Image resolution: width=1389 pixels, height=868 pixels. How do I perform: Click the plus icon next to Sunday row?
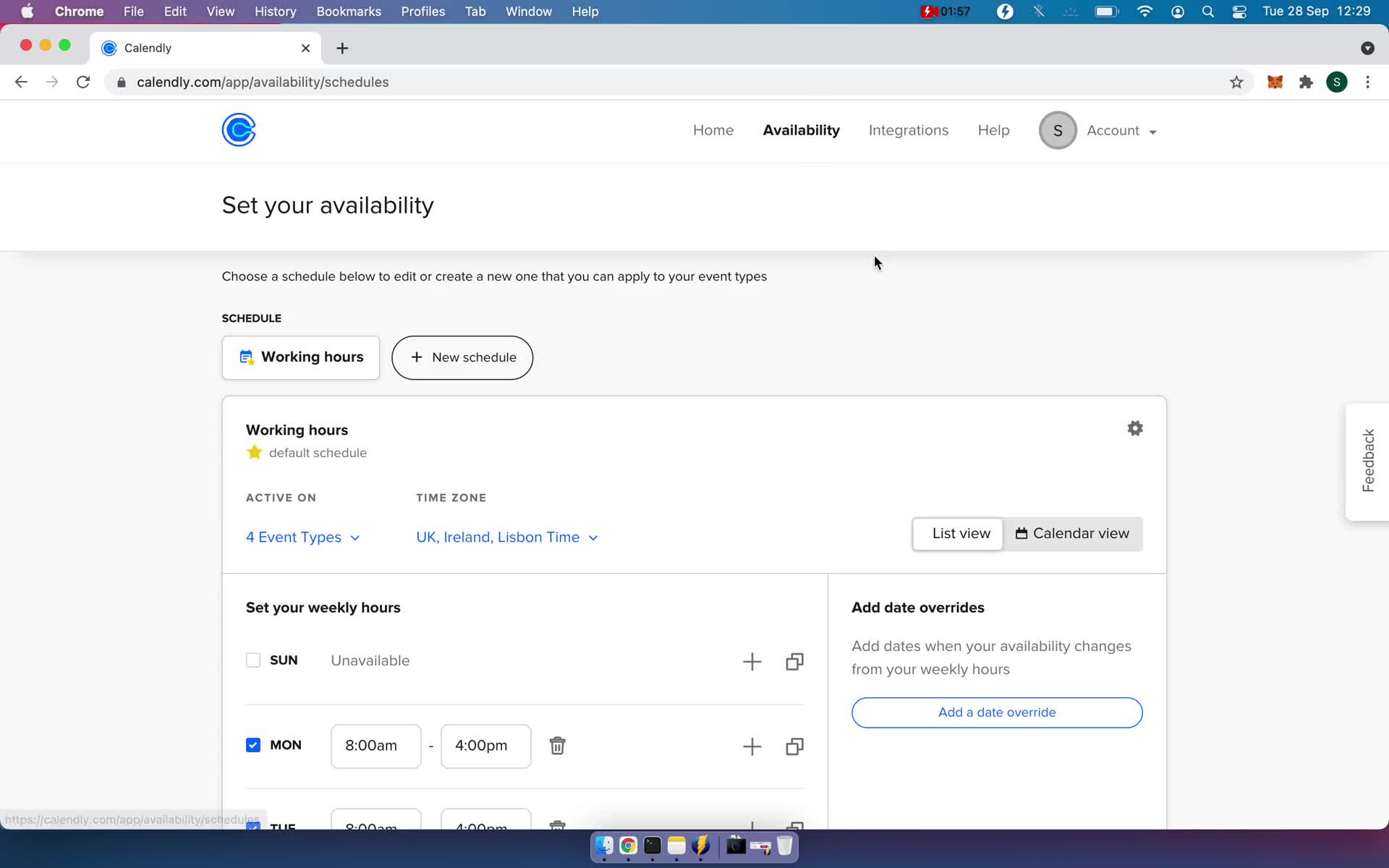752,660
